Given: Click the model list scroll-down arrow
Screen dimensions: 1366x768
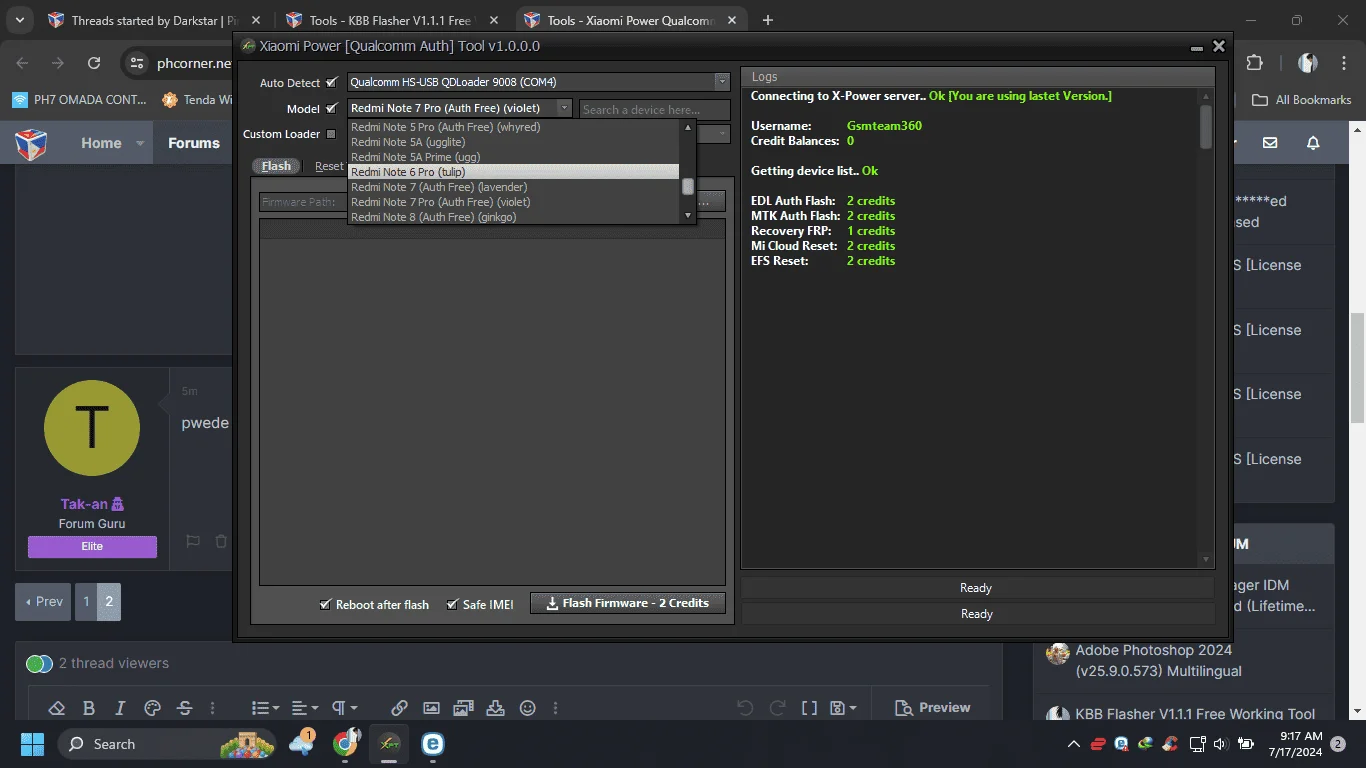Looking at the screenshot, I should click(688, 216).
